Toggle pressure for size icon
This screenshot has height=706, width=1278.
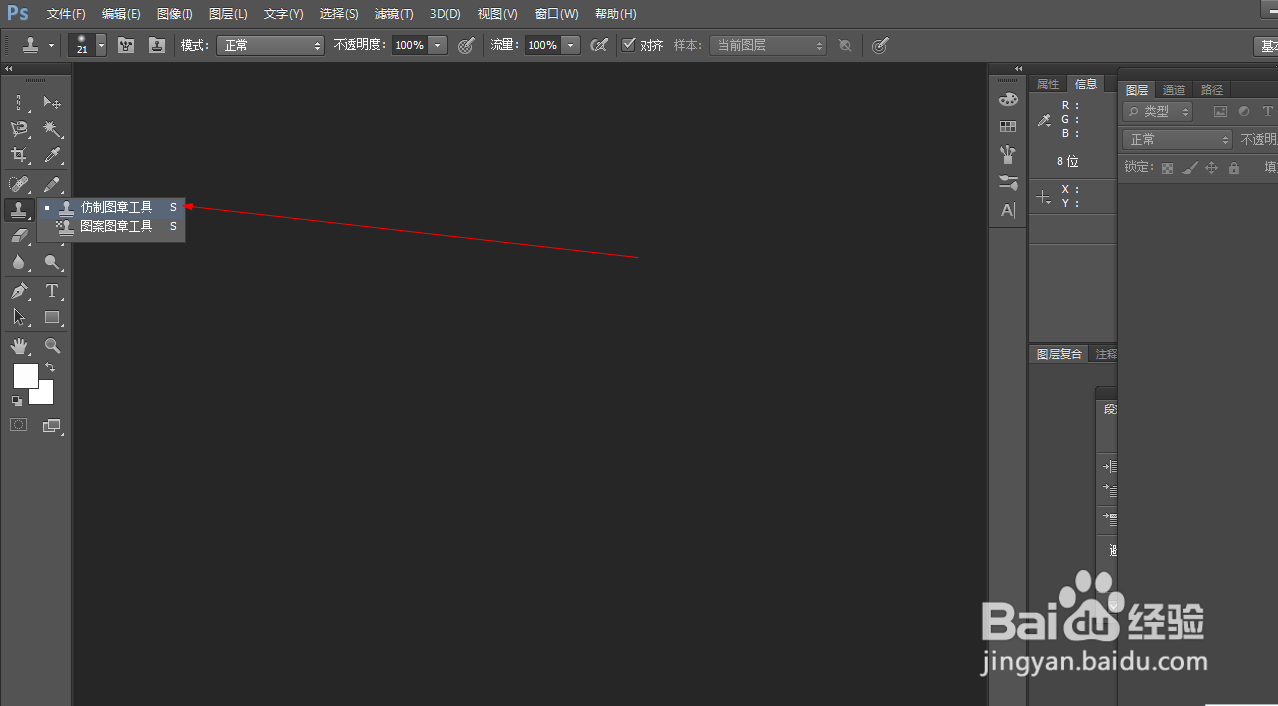coord(880,45)
